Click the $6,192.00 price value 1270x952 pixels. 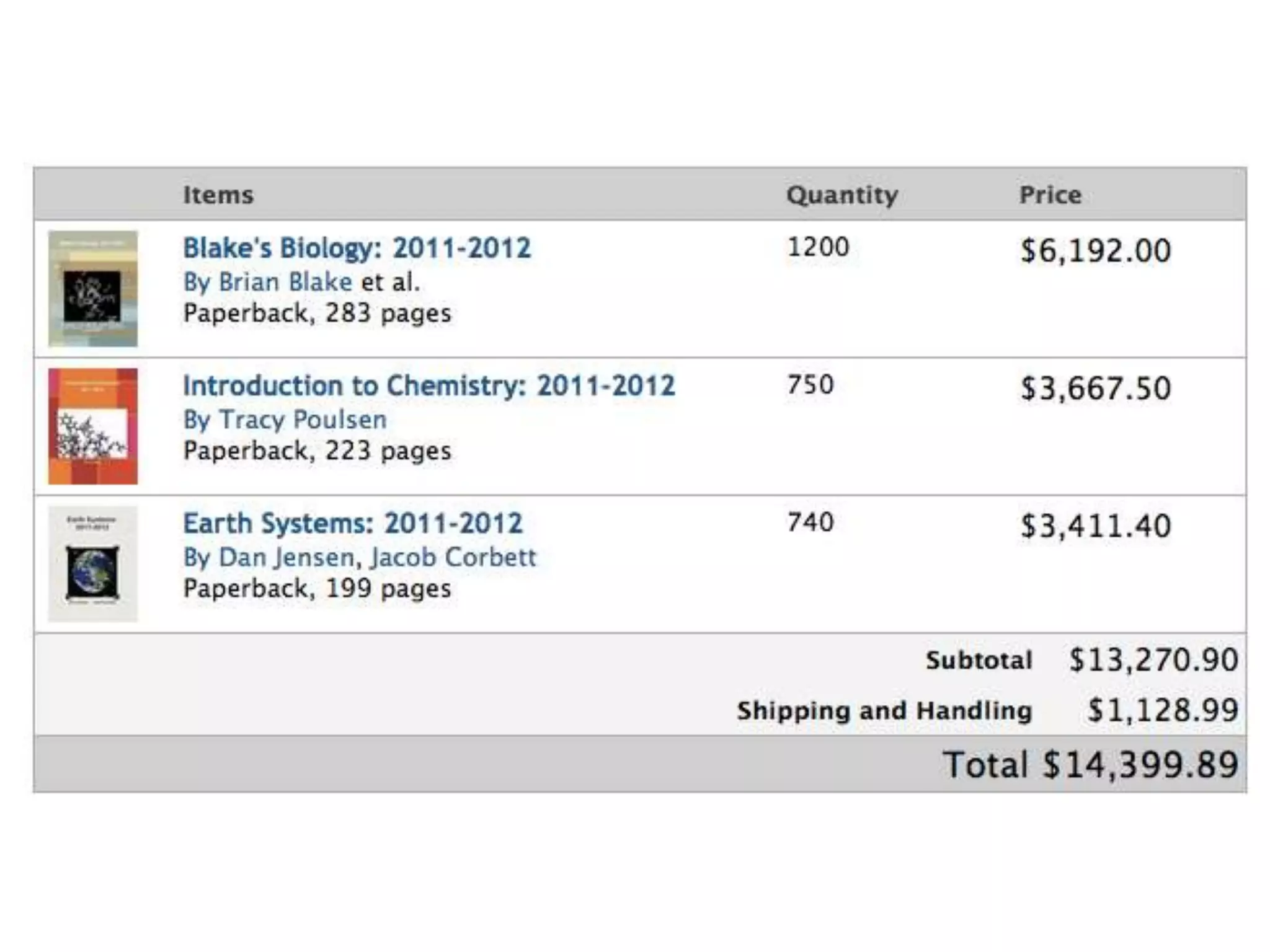[x=1096, y=251]
